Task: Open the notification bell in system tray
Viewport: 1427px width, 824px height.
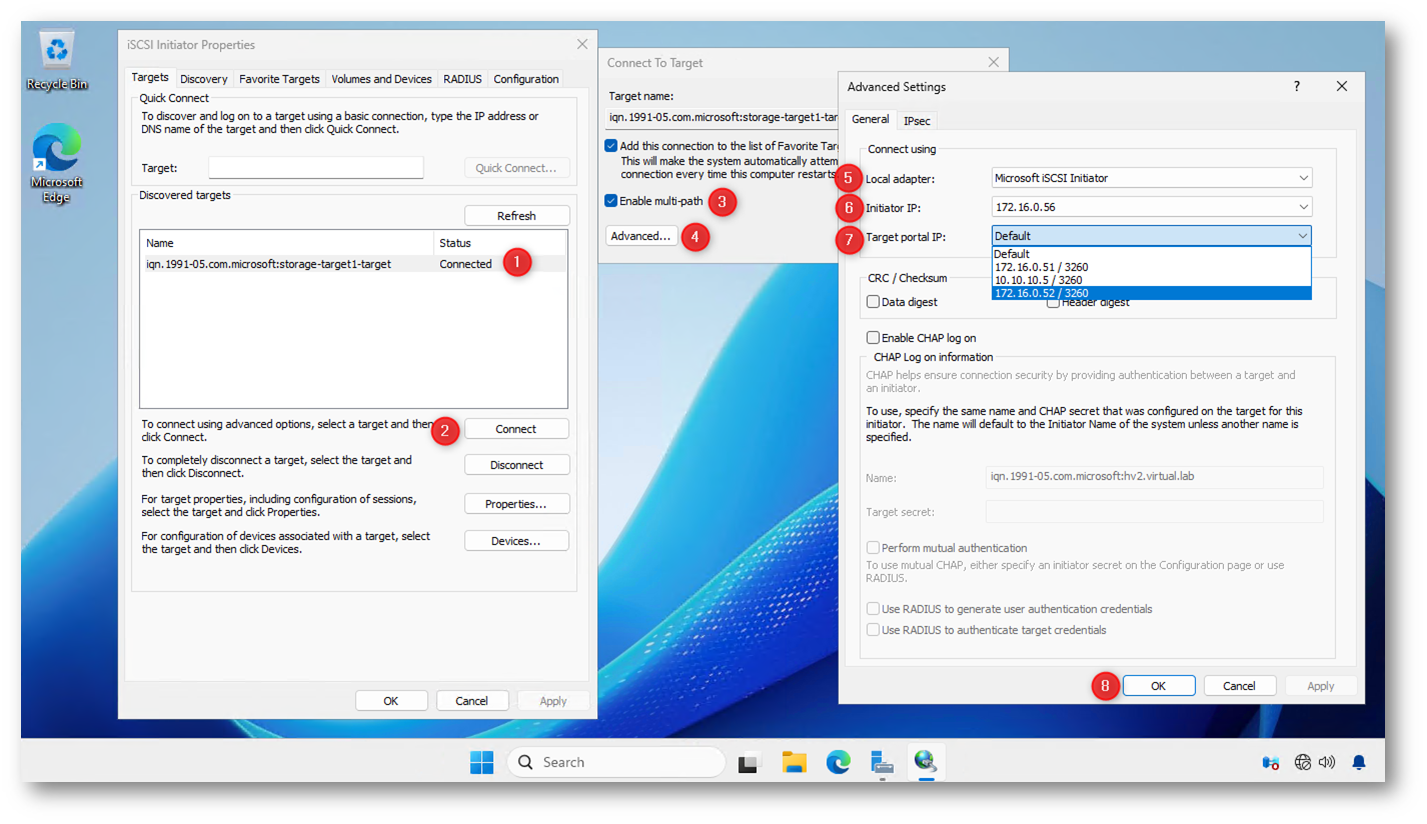Action: [x=1358, y=763]
